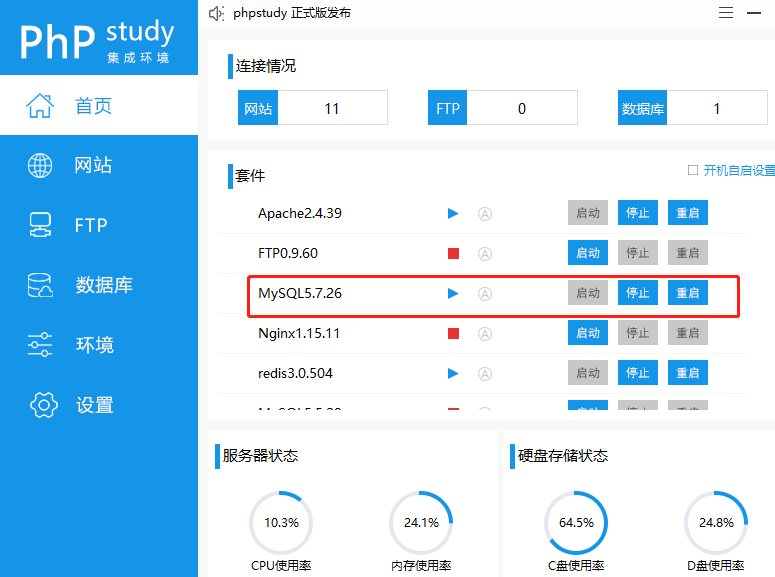Viewport: 775px width, 577px height.
Task: Click the D盘使用率 24.8% gauge
Action: coord(716,523)
